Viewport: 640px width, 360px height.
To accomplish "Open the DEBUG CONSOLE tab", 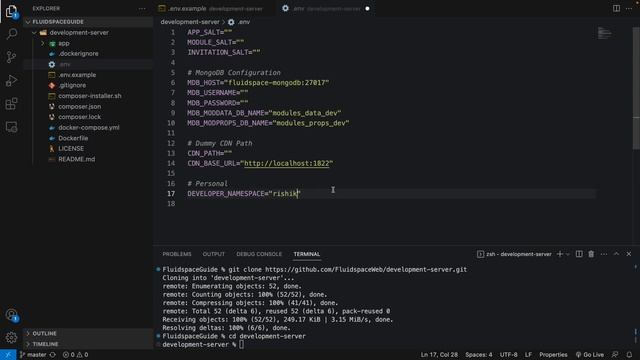I will 259,254.
